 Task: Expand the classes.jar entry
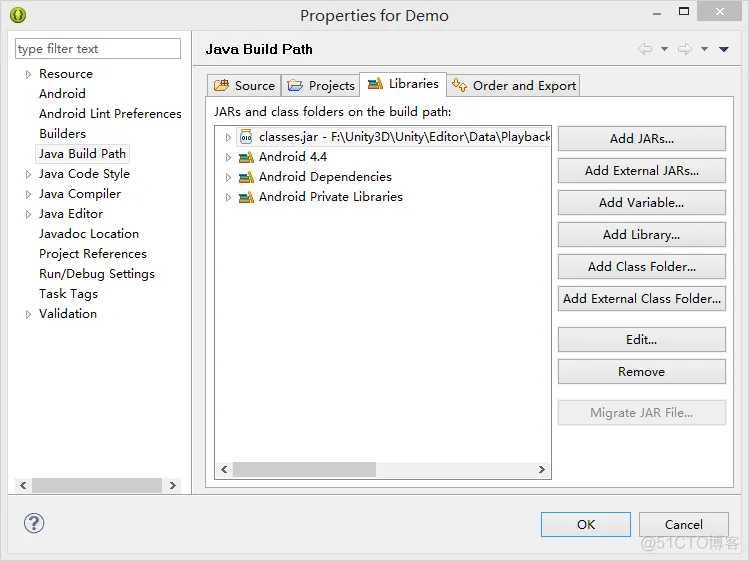[228, 137]
